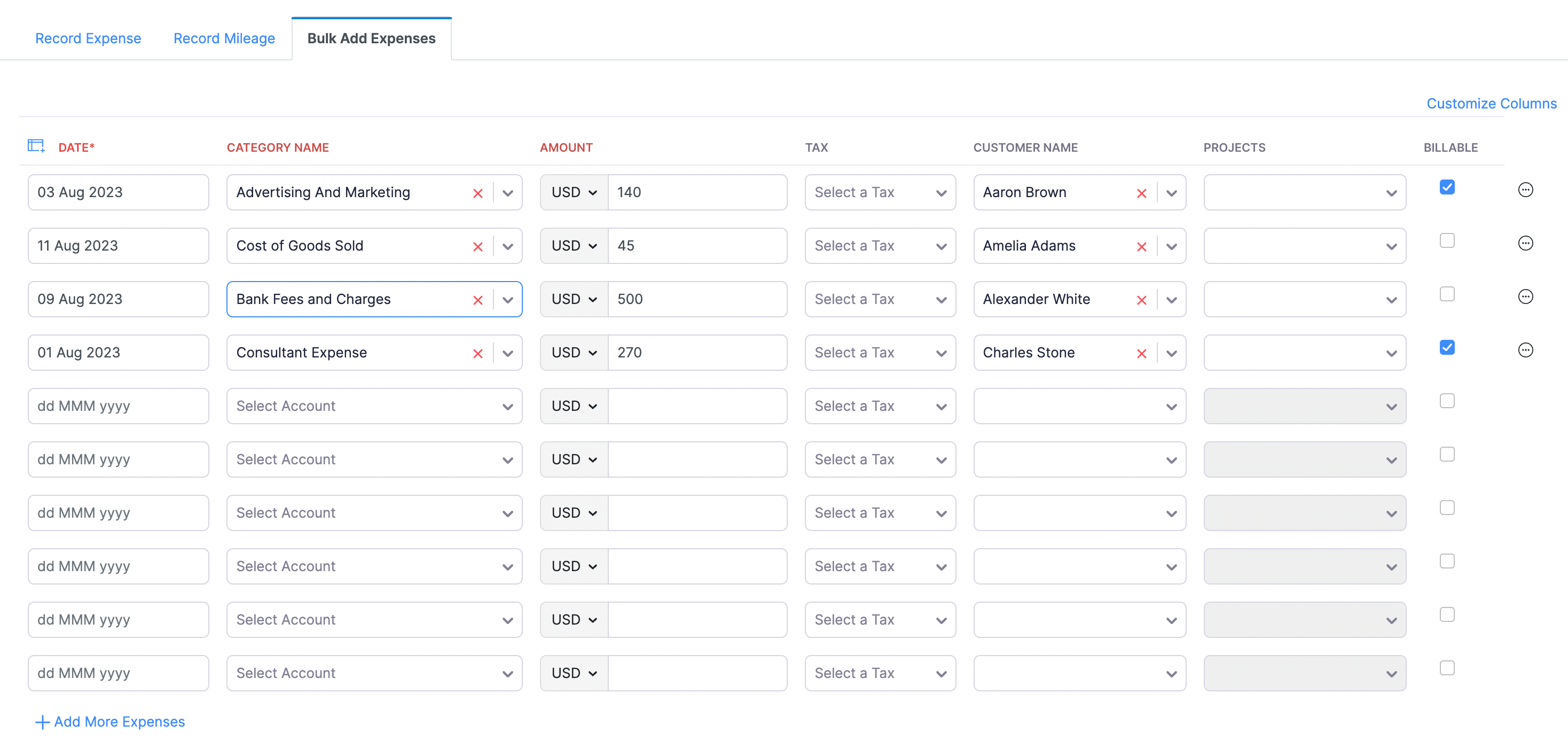
Task: Open the row options menu for the 03 Aug expense
Action: (x=1525, y=190)
